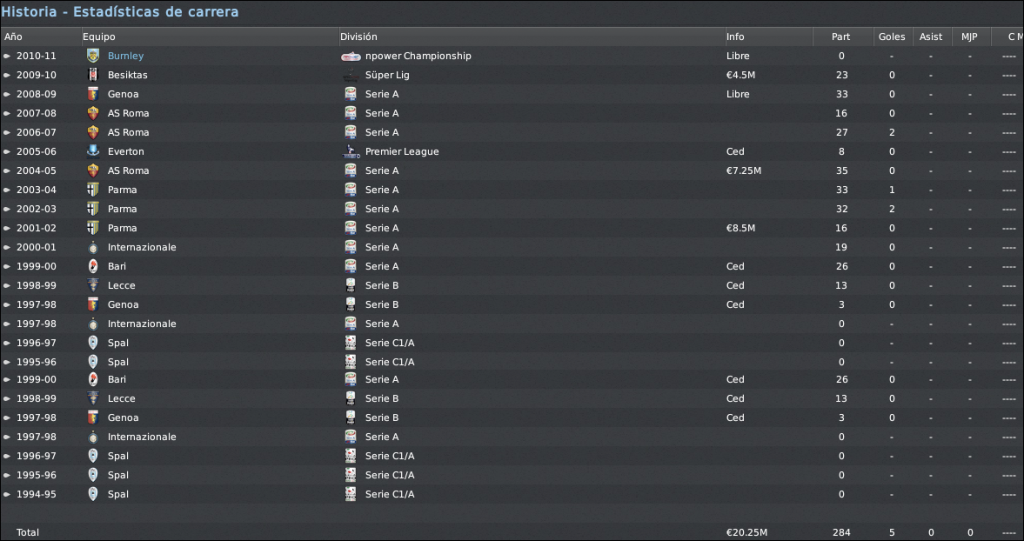The height and width of the screenshot is (541, 1024).
Task: Select the 2002-03 Parma Serie A row
Action: (512, 209)
